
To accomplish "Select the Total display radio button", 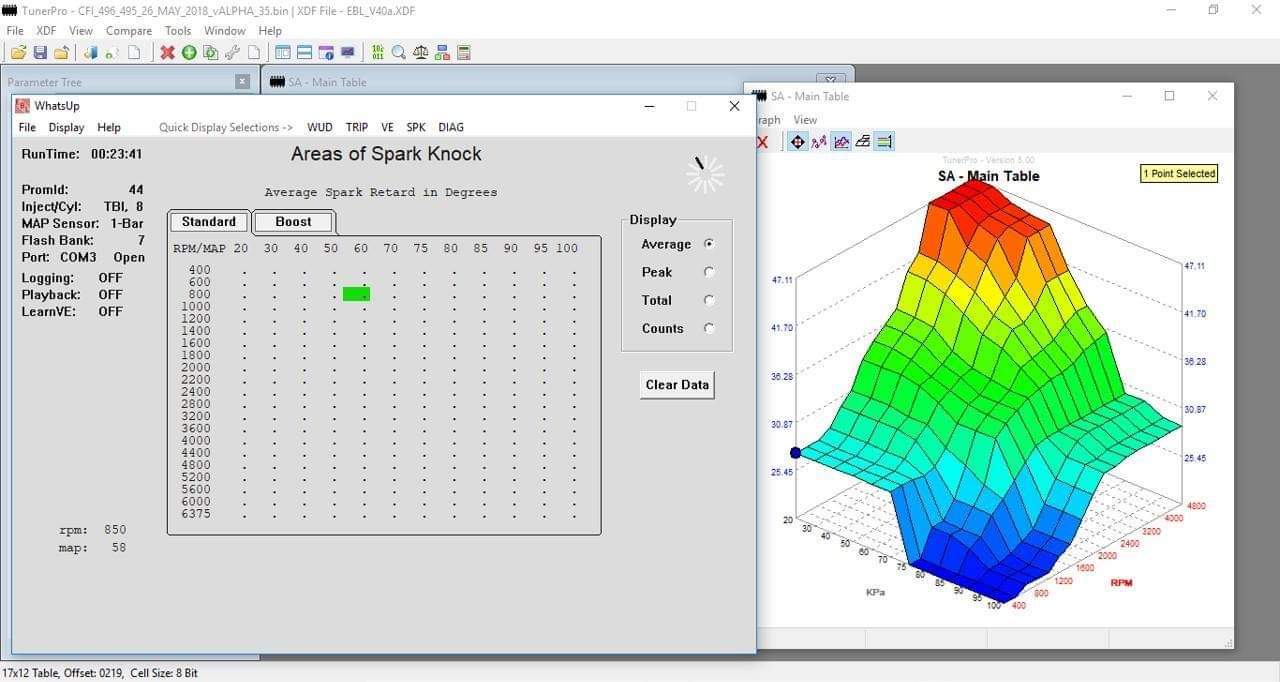I will point(709,300).
